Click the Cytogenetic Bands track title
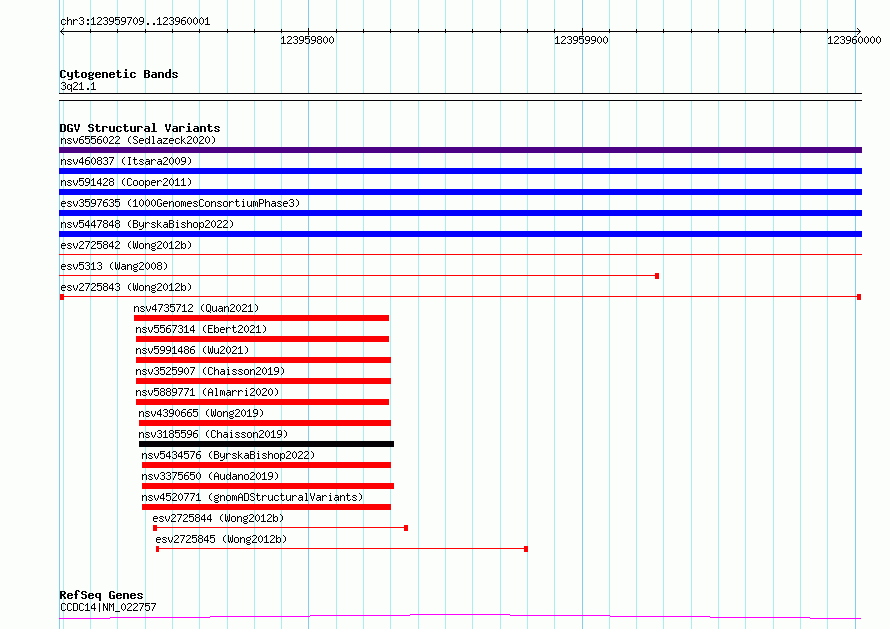Screen dimensions: 890x629 pos(119,74)
